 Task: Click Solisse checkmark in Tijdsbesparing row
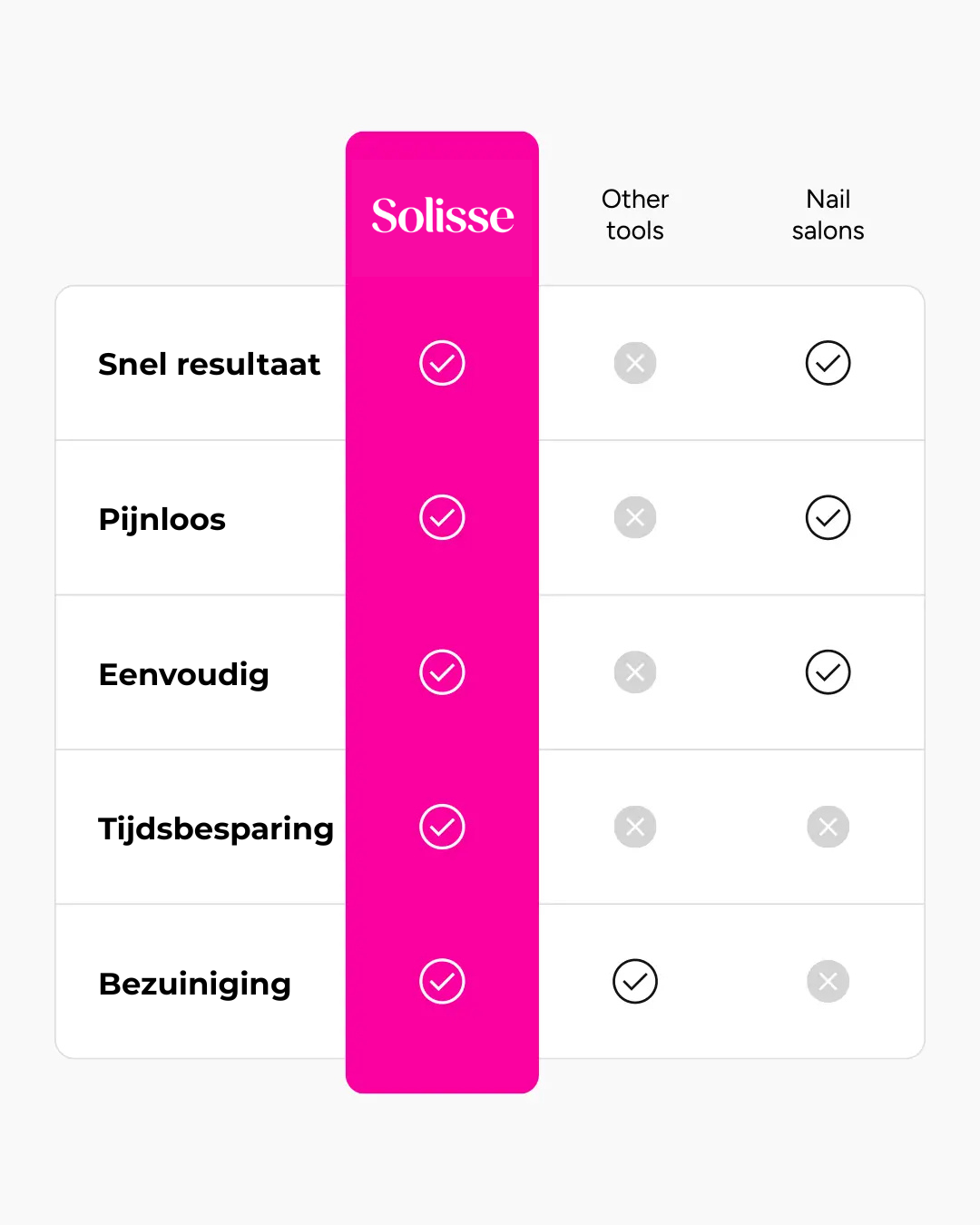(x=442, y=827)
